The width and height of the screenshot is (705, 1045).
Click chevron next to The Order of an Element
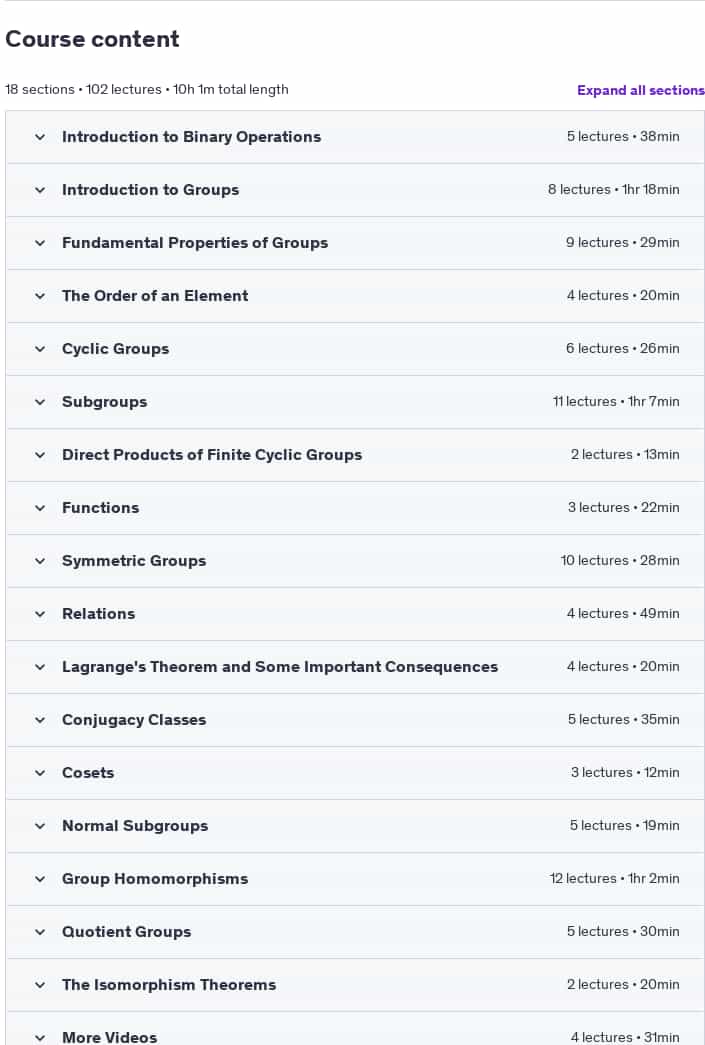pos(40,296)
